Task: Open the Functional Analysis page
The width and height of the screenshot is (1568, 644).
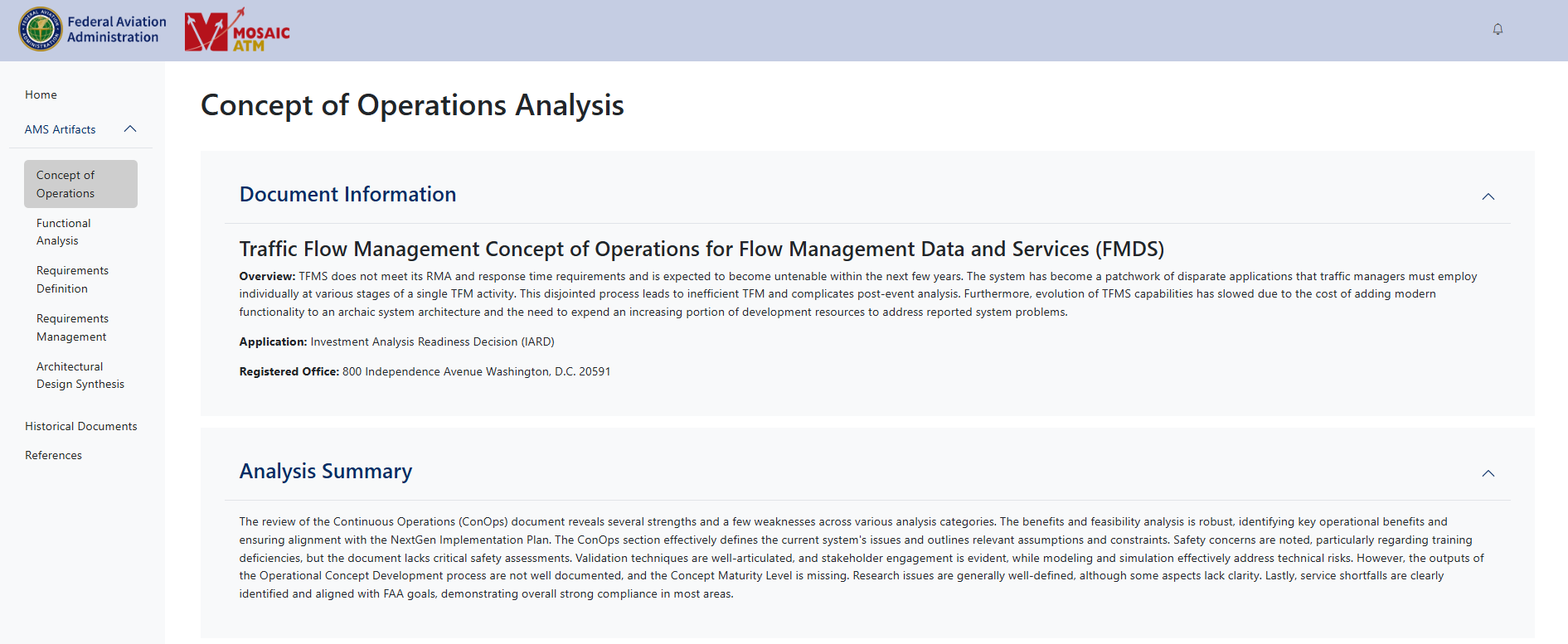Action: 63,232
